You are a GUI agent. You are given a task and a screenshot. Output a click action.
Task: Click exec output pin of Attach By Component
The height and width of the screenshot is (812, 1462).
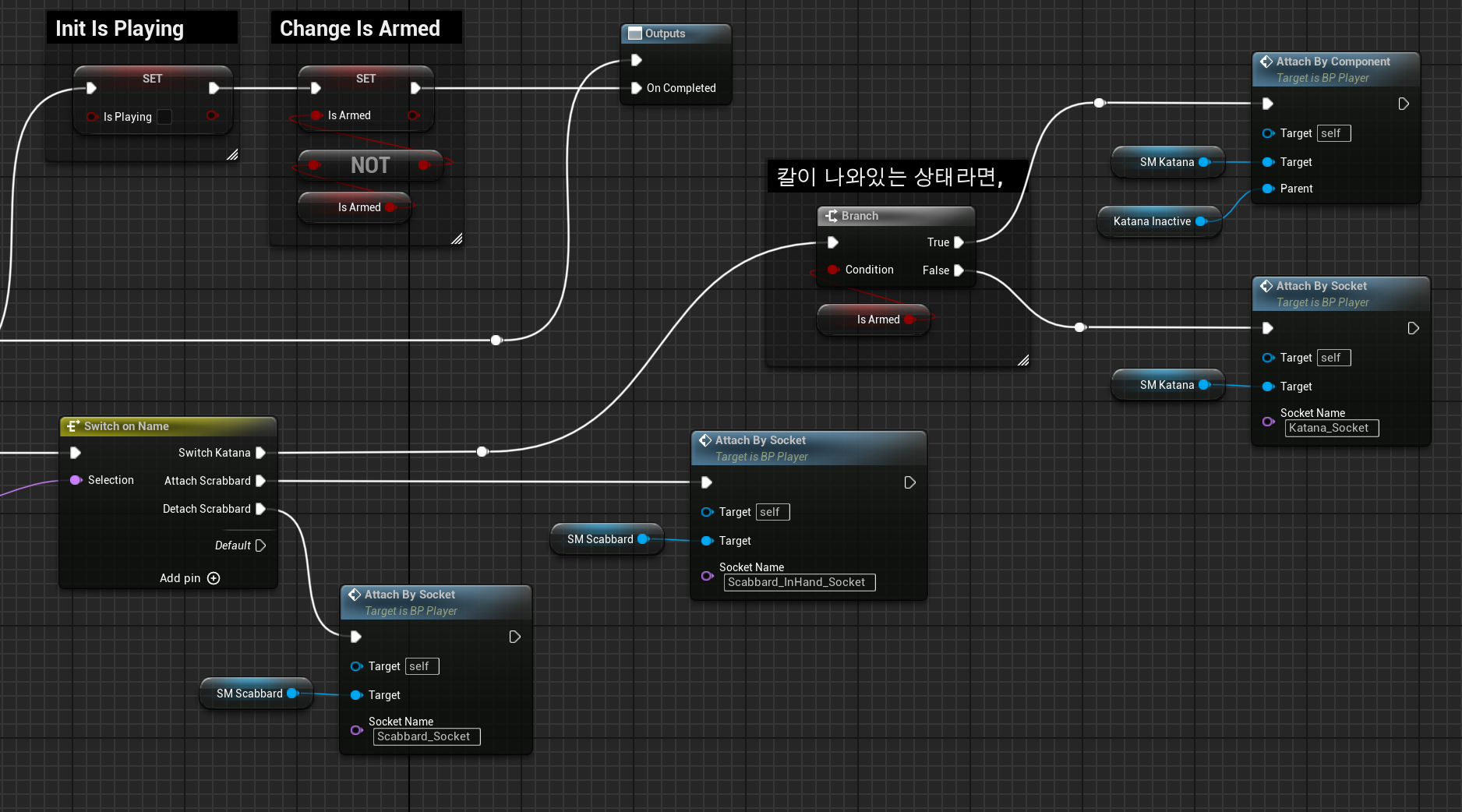point(1404,104)
